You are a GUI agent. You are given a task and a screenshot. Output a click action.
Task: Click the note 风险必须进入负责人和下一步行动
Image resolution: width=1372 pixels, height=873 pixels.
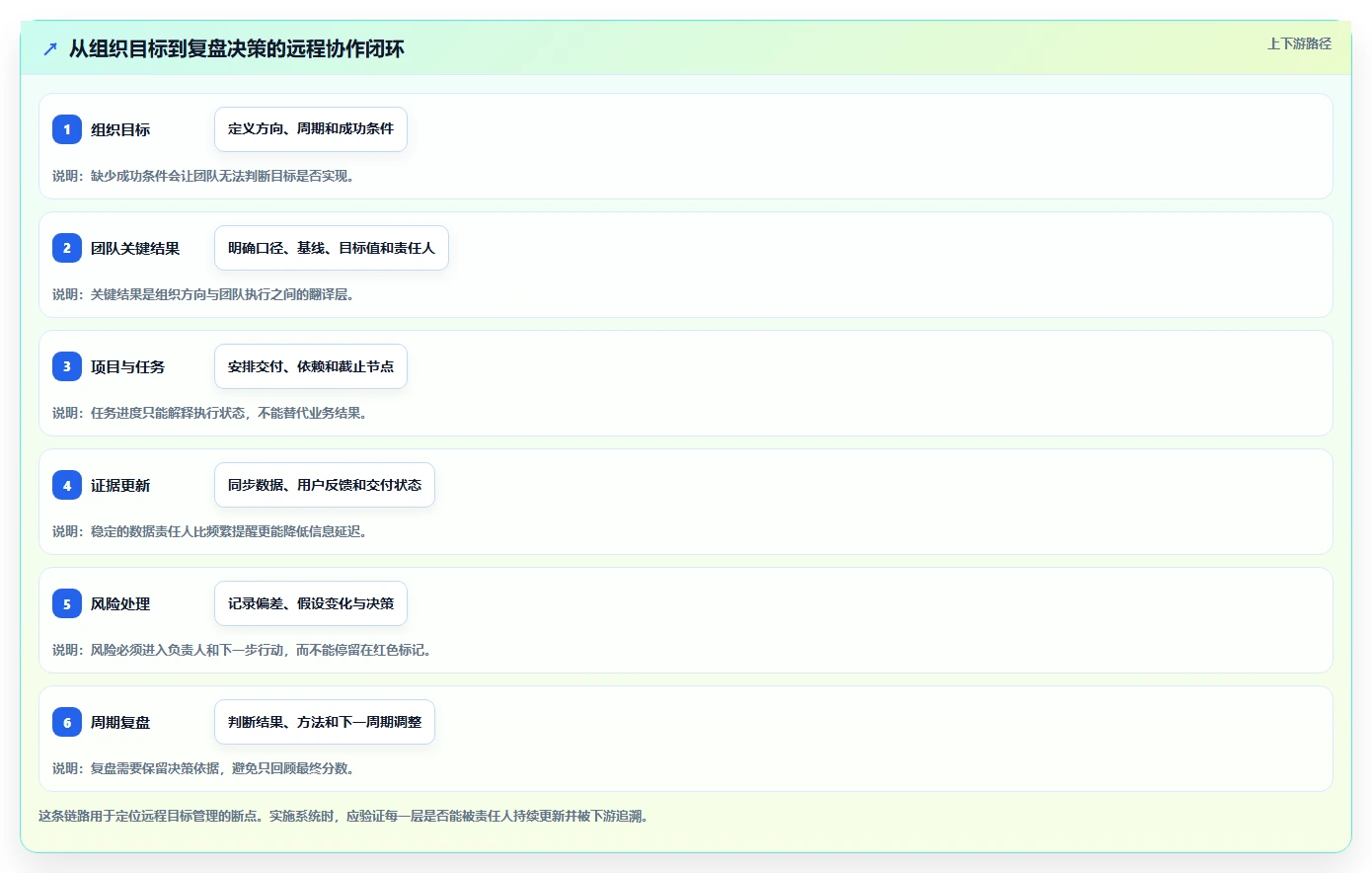[188, 650]
